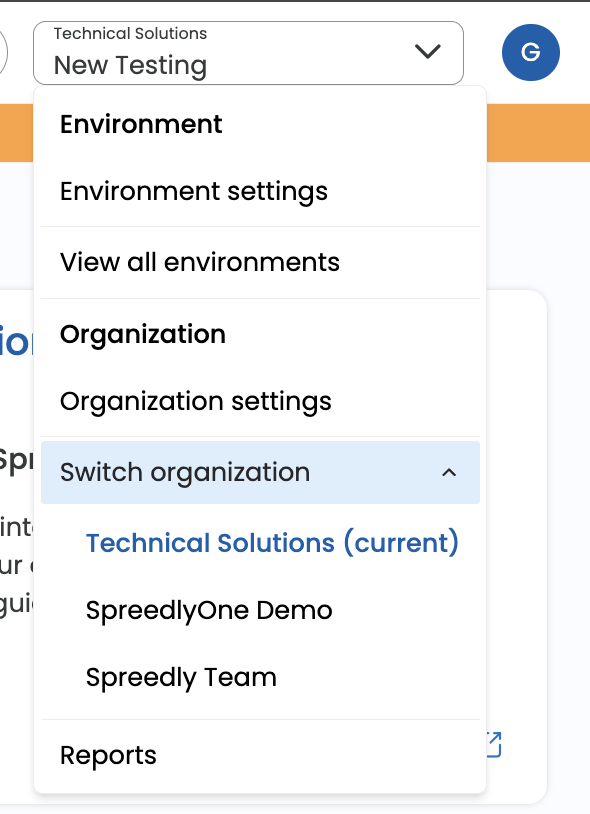Click the blue G user avatar

530,52
